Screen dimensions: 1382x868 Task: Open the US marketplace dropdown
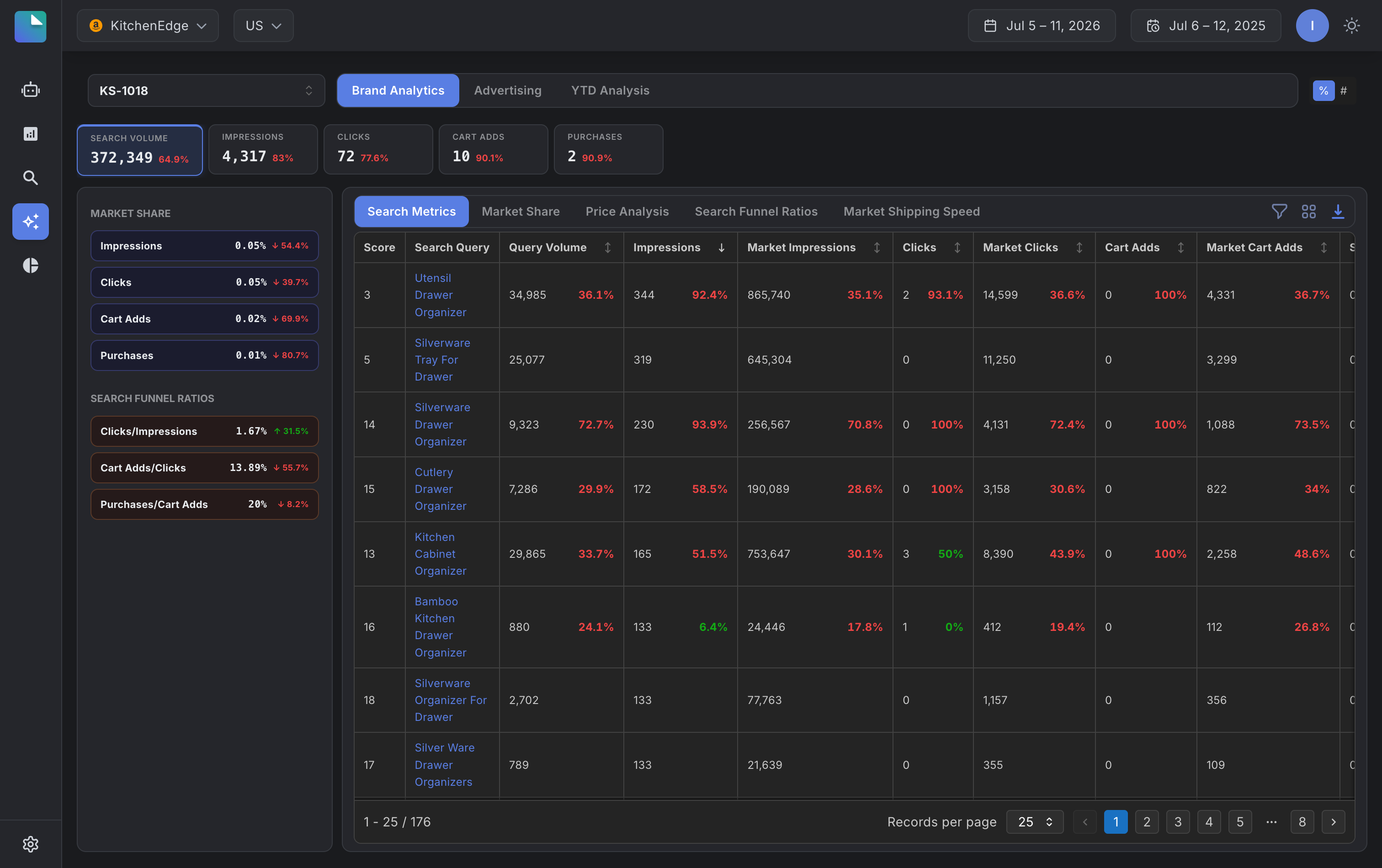point(263,26)
